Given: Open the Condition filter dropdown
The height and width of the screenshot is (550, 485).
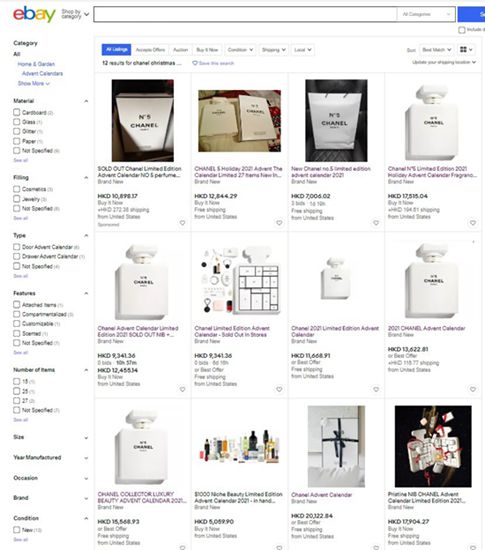Looking at the screenshot, I should pos(240,50).
